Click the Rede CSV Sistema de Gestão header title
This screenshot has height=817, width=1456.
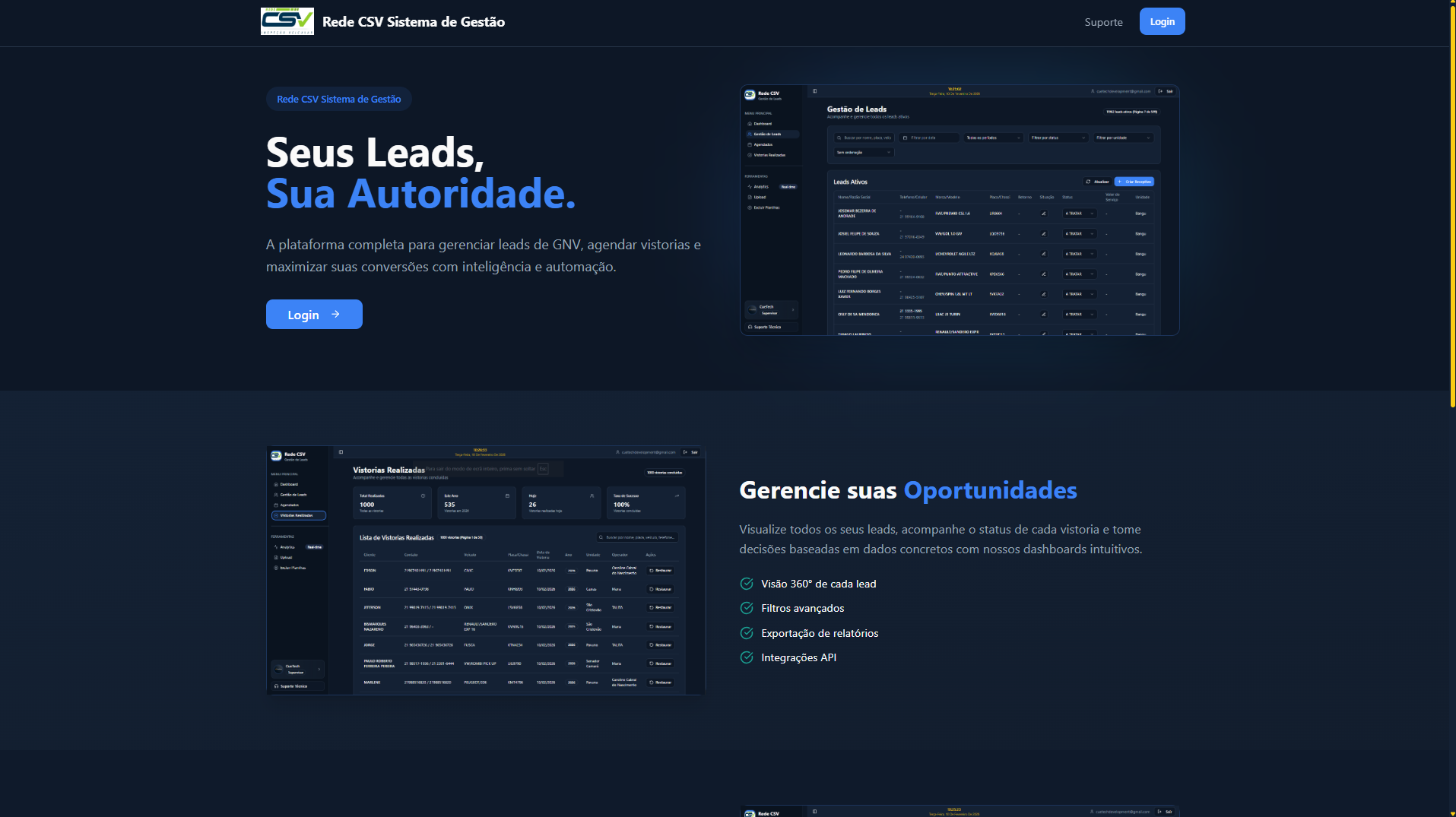pos(413,22)
